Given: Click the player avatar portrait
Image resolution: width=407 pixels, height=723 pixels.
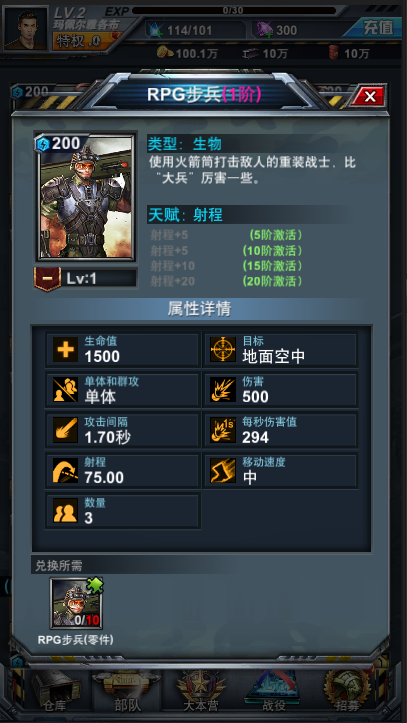Looking at the screenshot, I should pos(25,28).
